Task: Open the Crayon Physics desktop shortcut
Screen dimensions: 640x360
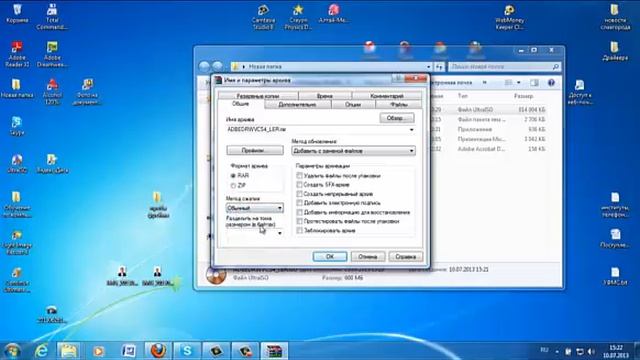Action: click(x=298, y=16)
